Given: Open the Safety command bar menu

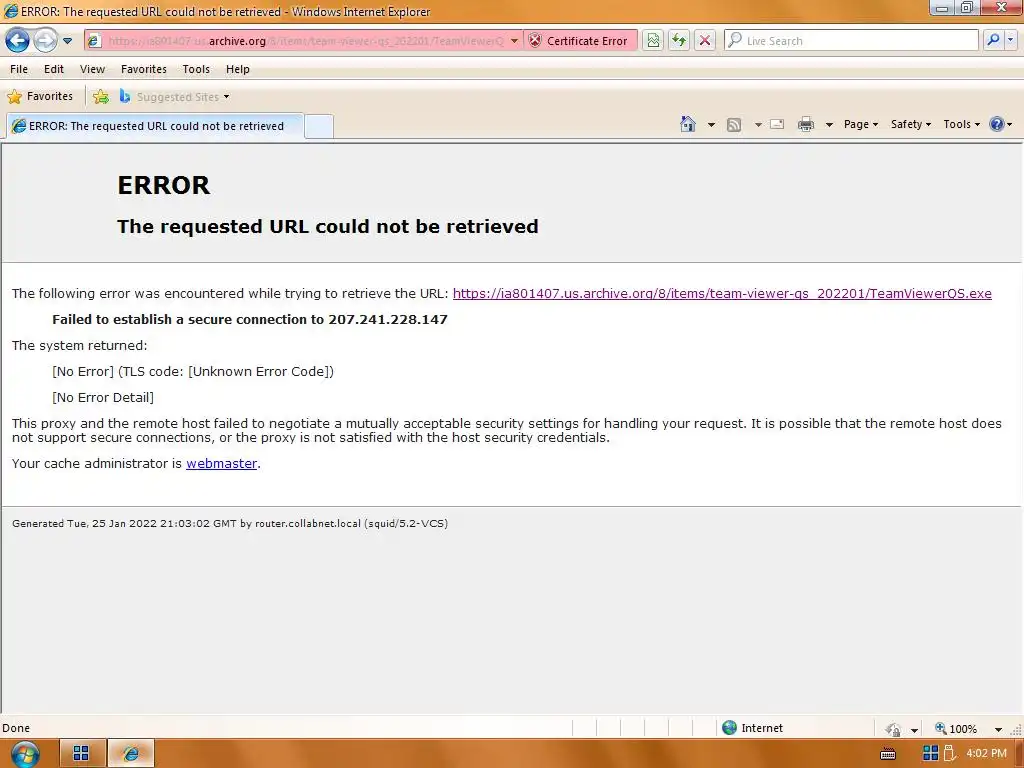Looking at the screenshot, I should (x=911, y=124).
